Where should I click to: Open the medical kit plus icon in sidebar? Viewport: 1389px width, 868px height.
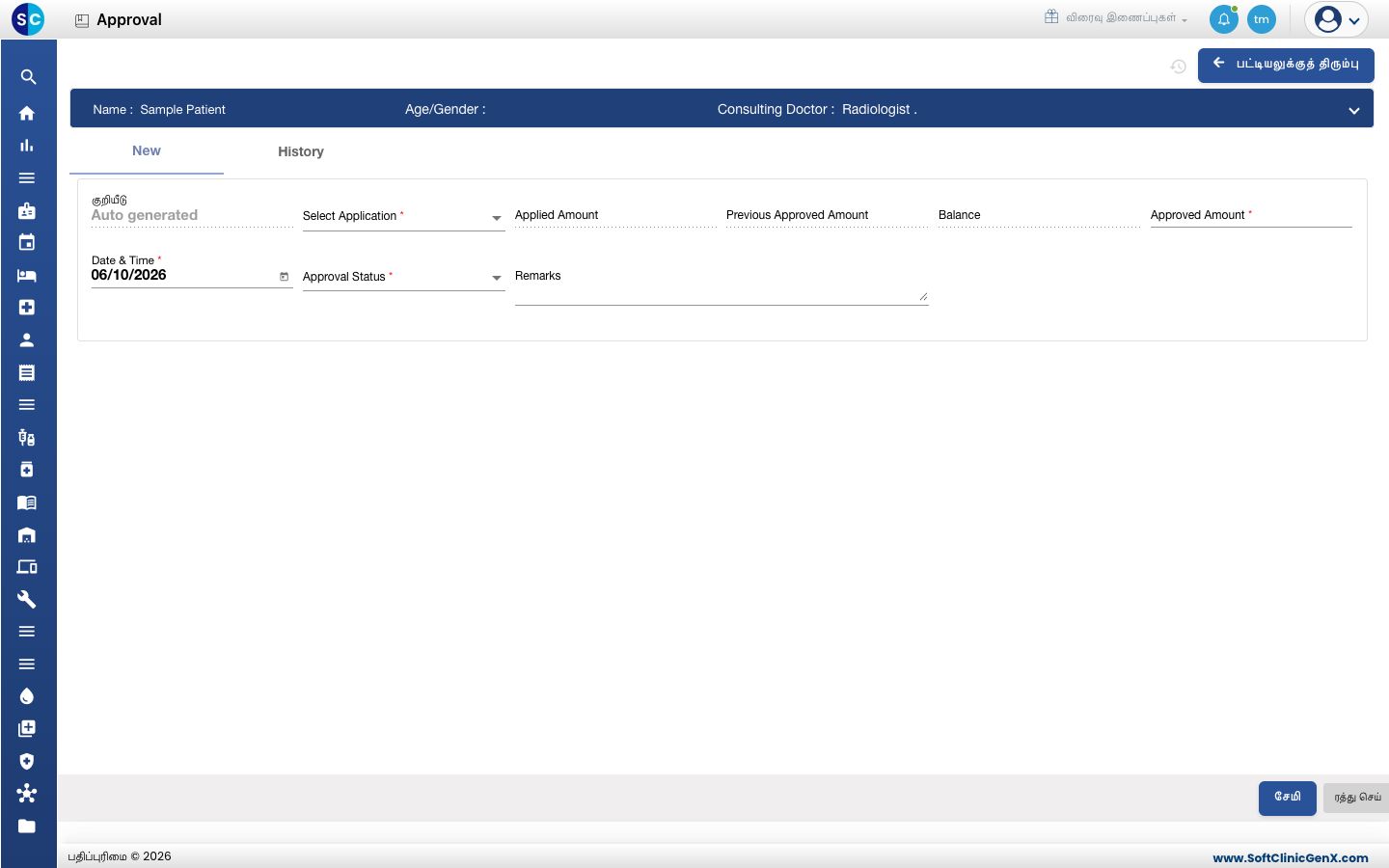tap(27, 308)
